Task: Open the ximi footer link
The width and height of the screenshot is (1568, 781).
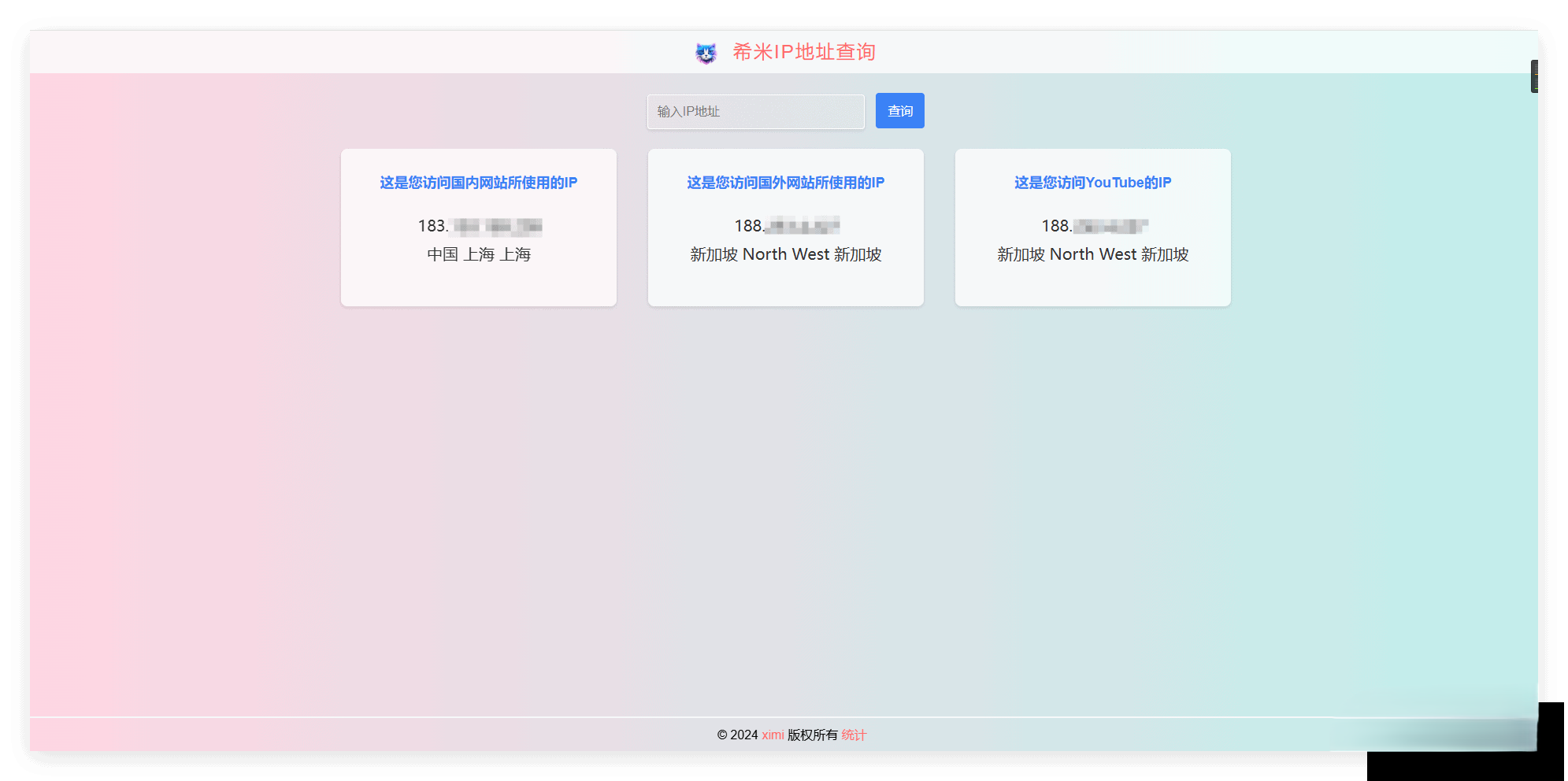Action: 773,735
